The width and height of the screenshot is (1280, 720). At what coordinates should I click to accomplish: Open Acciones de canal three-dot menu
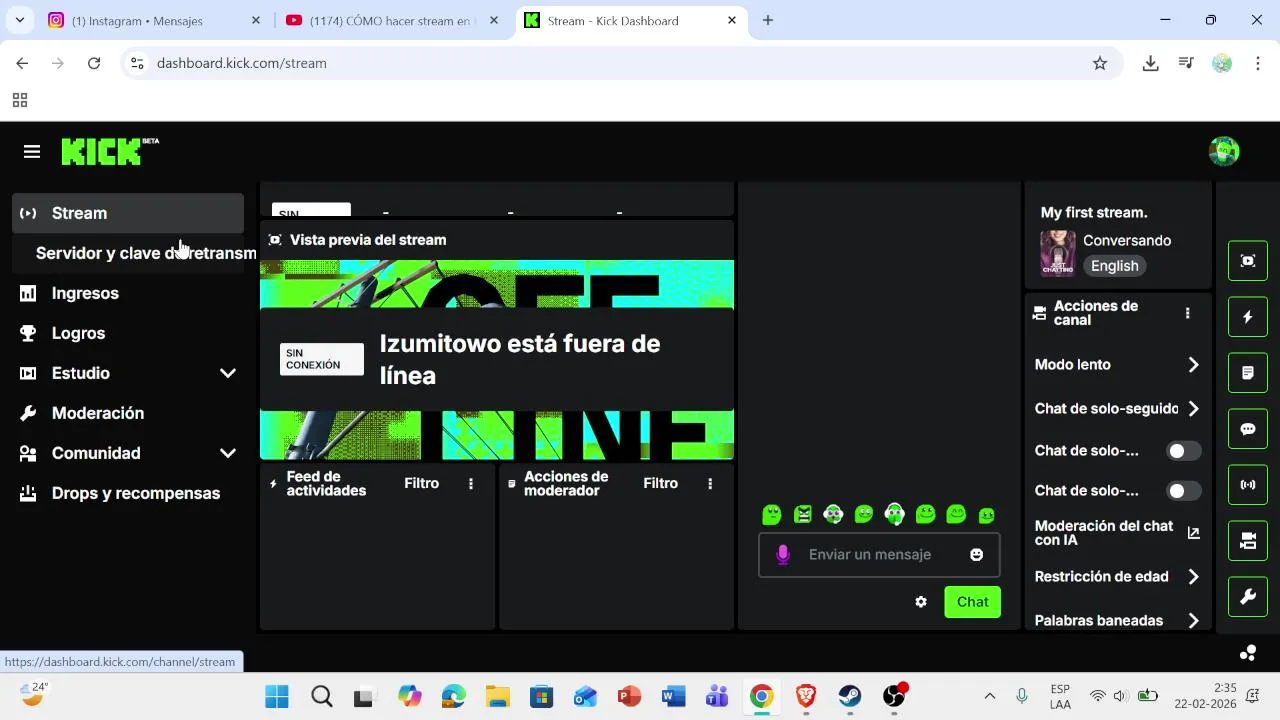(1187, 313)
